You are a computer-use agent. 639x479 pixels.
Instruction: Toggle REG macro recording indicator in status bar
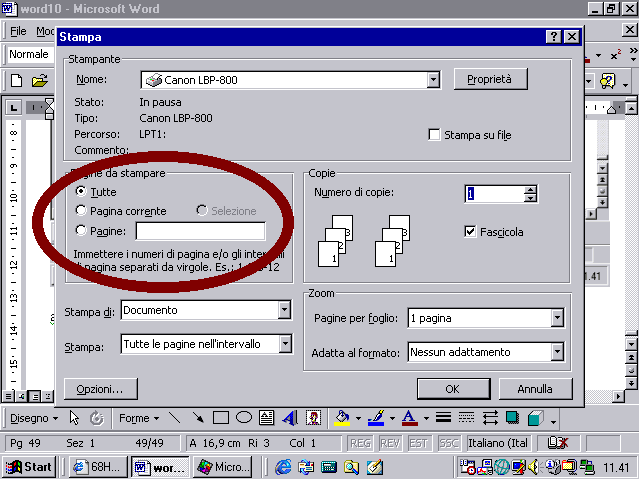click(360, 443)
